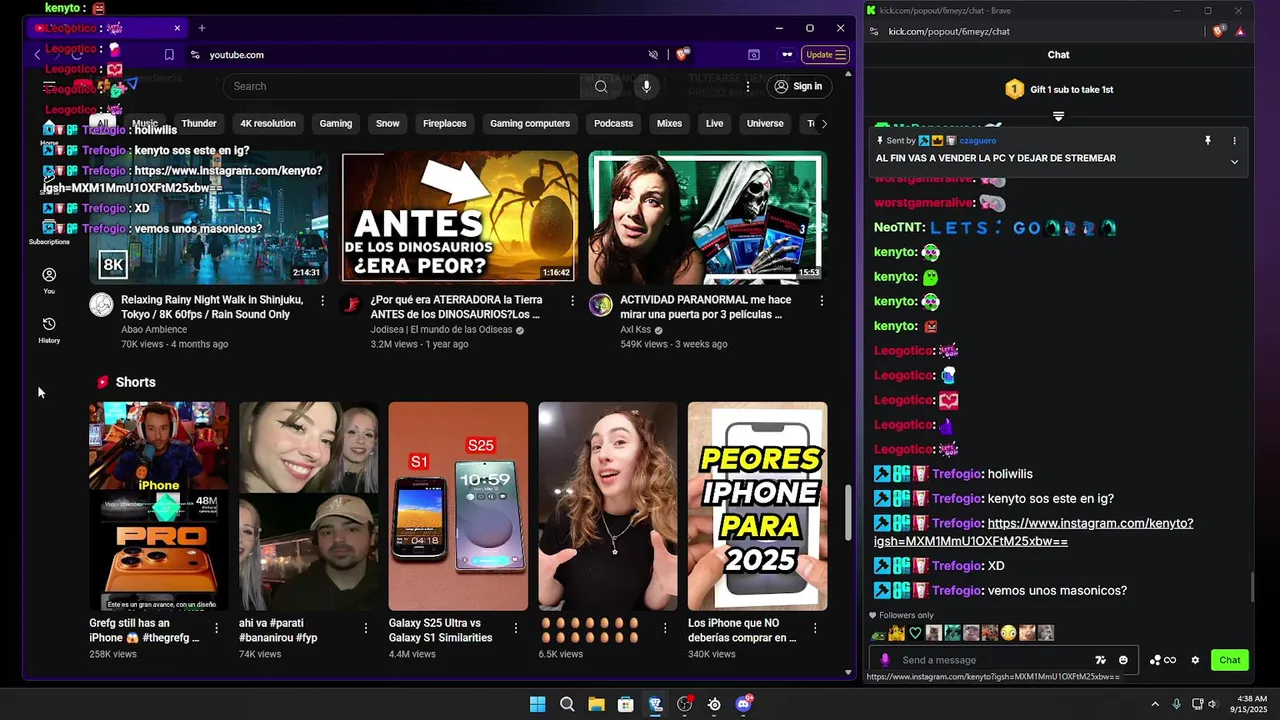1280x720 pixels.
Task: Open options for Los iPhone que NO short
Action: (815, 628)
